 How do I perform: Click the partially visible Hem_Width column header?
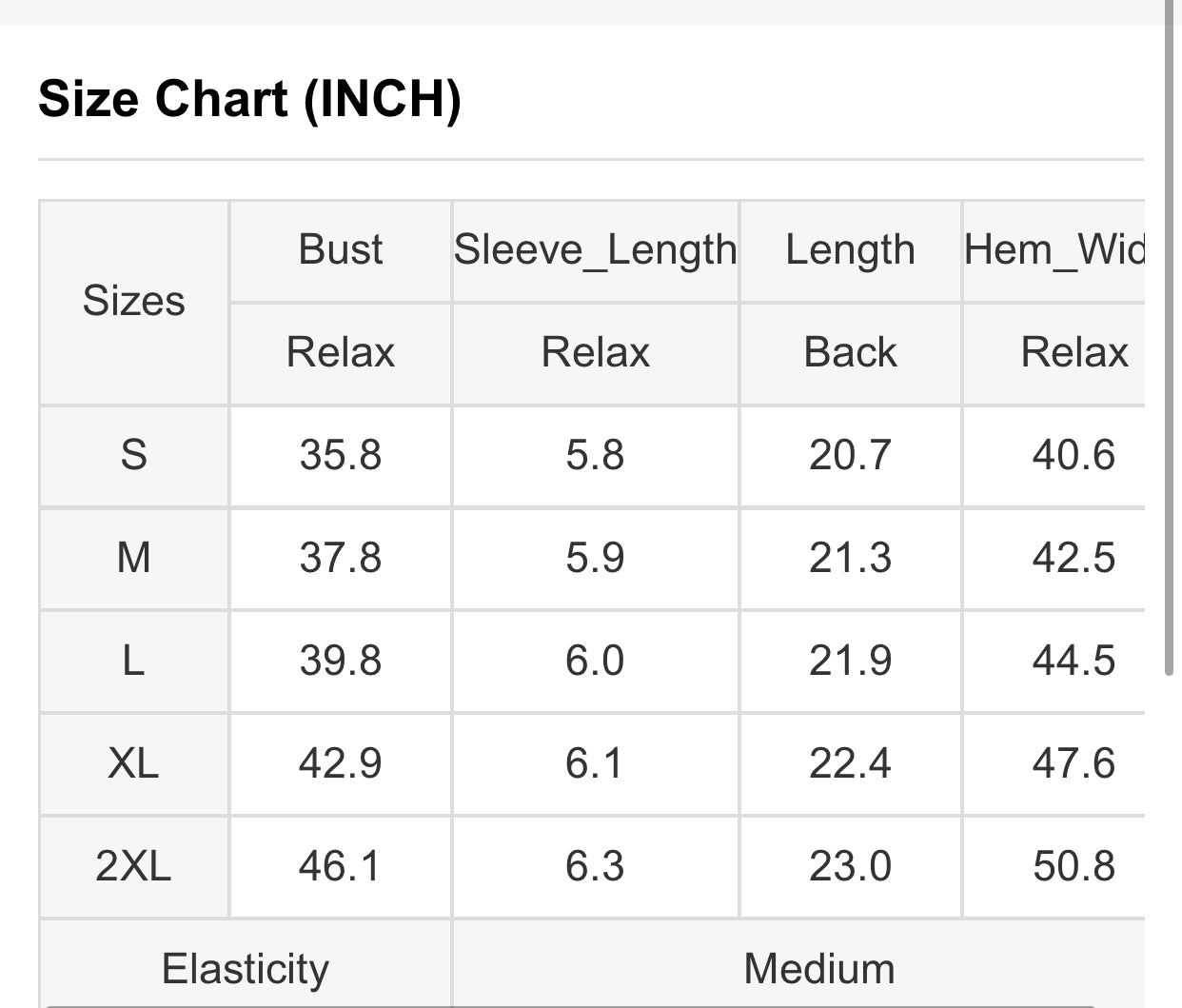tap(1054, 250)
